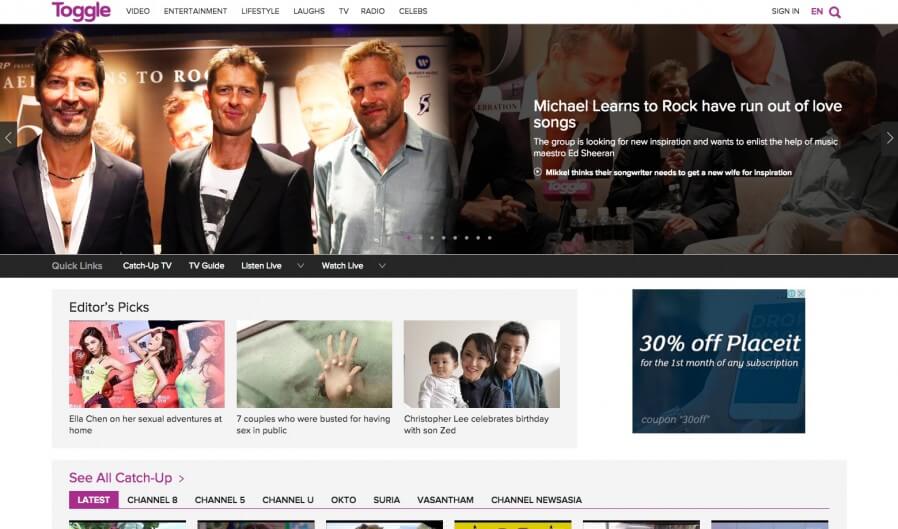Screen dimensions: 898x529
Task: Open the LIFESTYLE menu
Action: (x=260, y=11)
